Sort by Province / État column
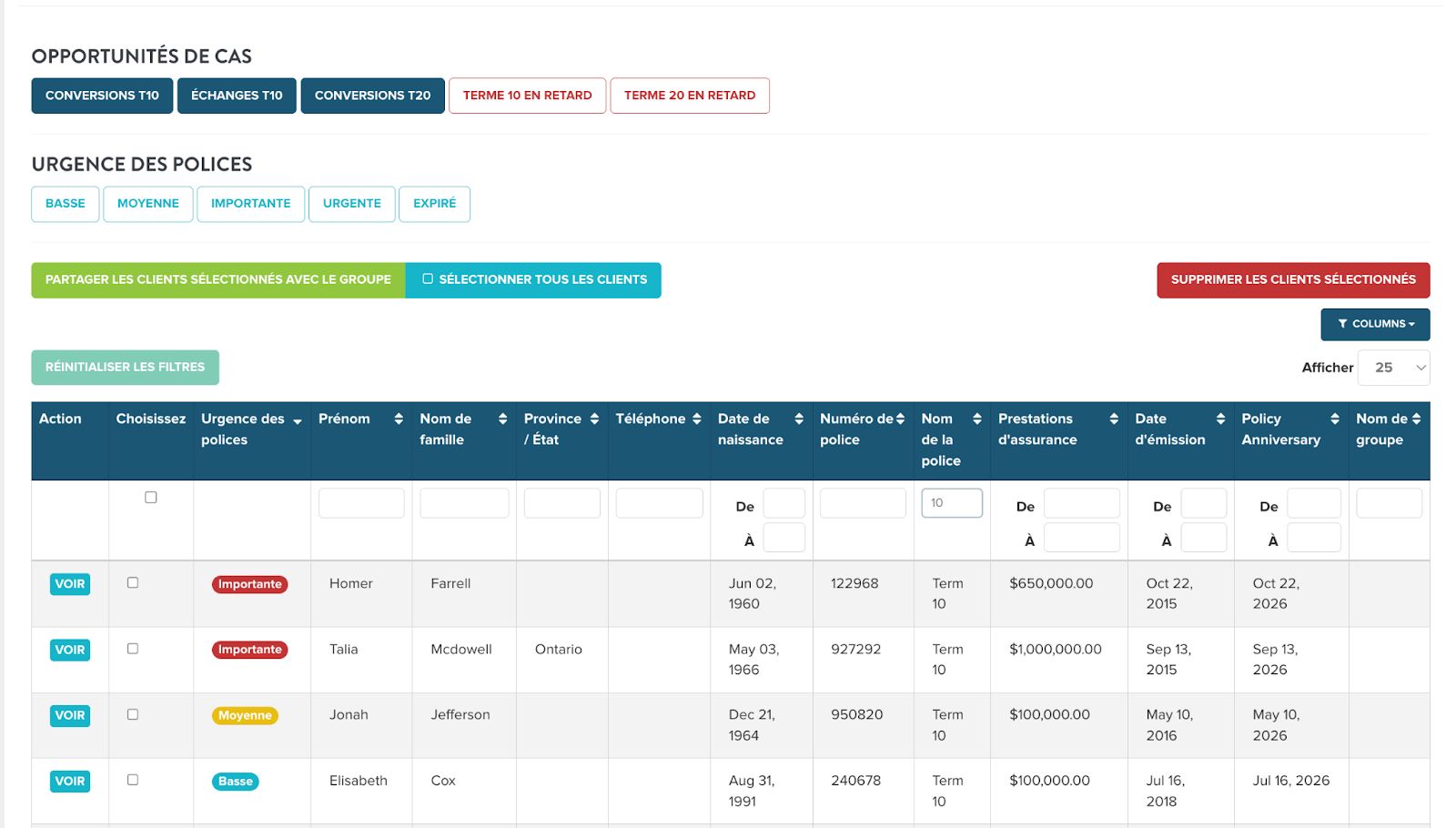The image size is (1456, 828). (594, 419)
